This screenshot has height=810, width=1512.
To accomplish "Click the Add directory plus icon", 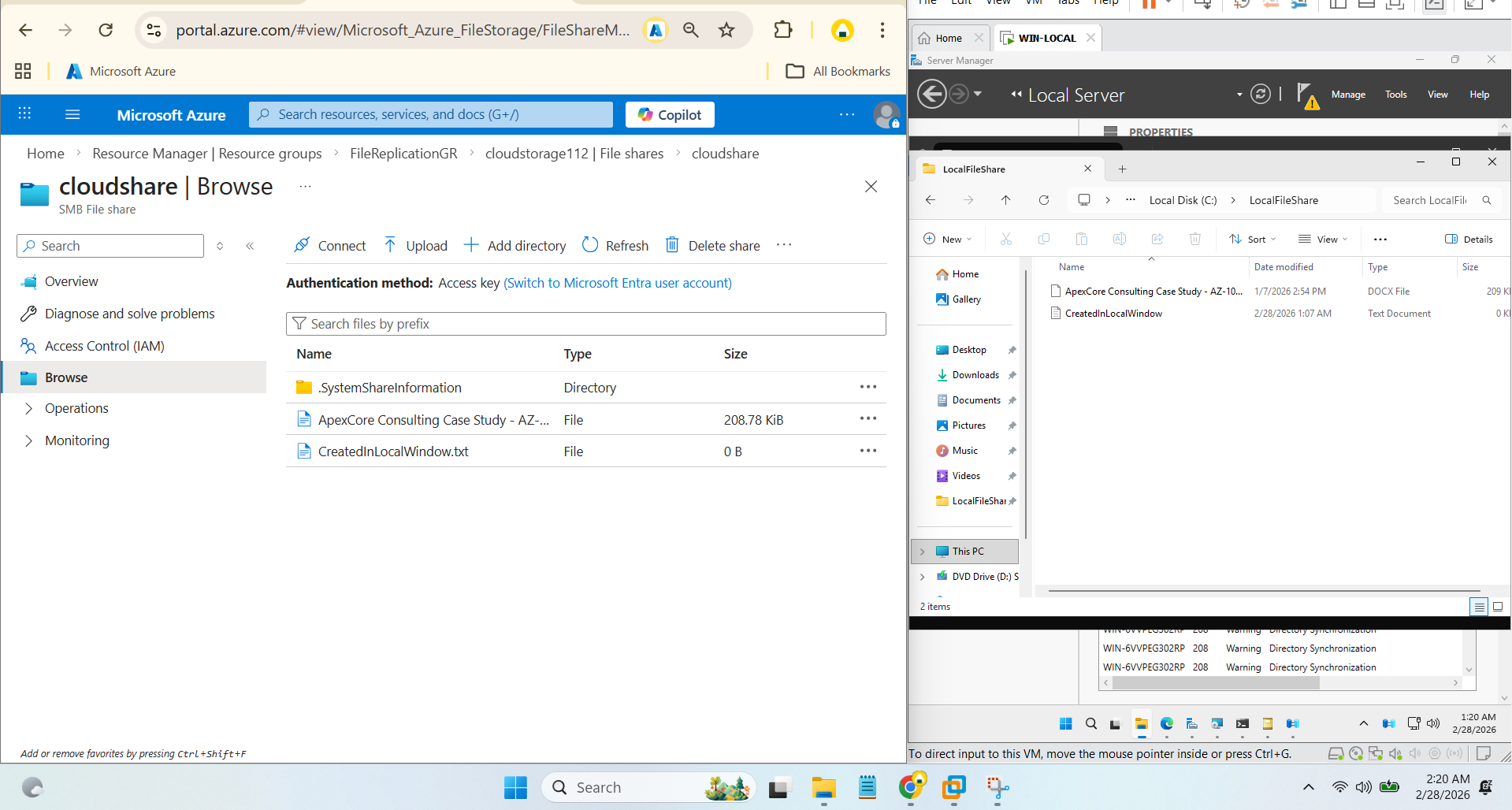I will tap(471, 245).
